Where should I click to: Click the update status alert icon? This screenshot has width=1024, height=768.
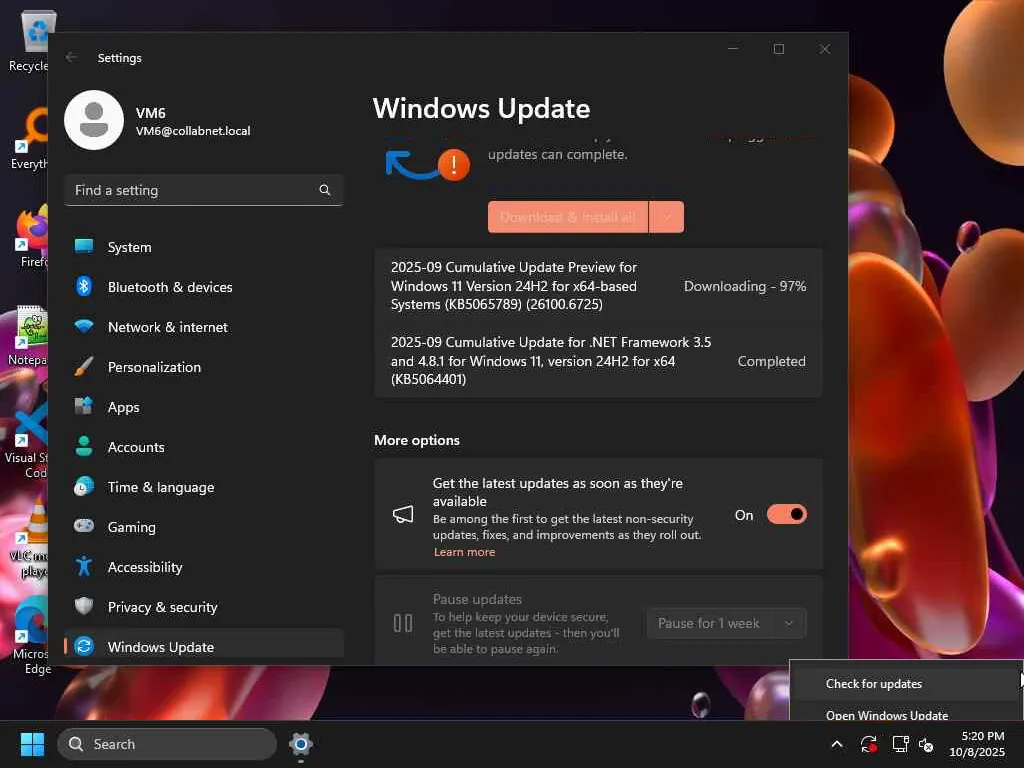point(454,165)
